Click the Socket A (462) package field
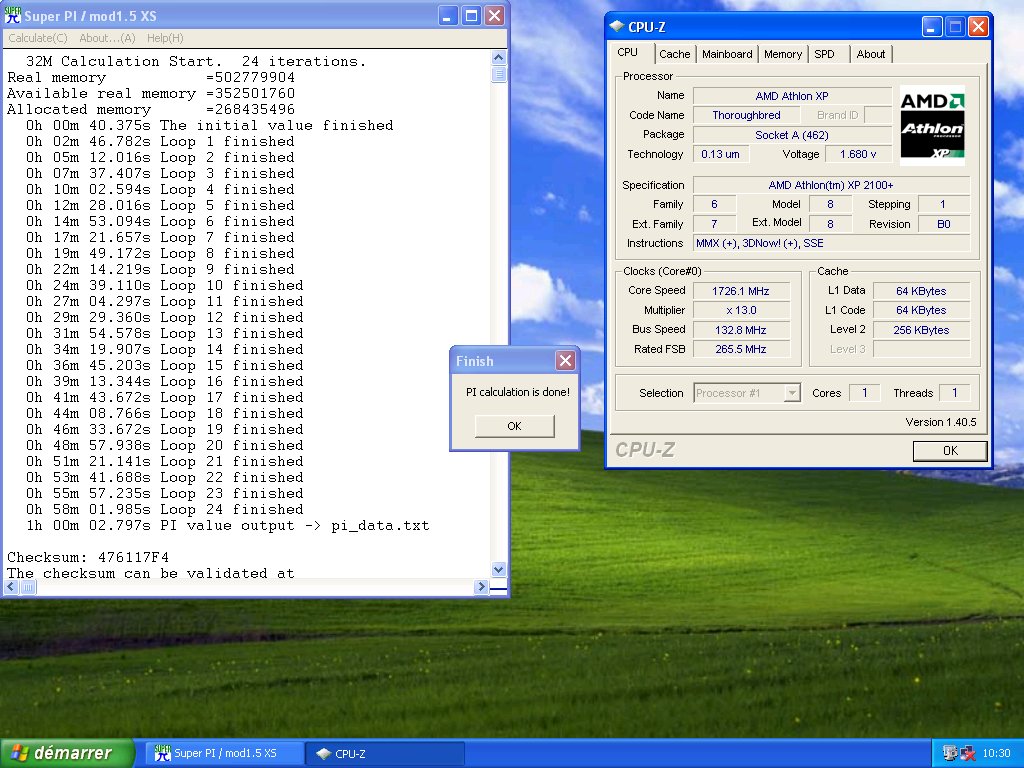This screenshot has width=1024, height=768. coord(792,135)
